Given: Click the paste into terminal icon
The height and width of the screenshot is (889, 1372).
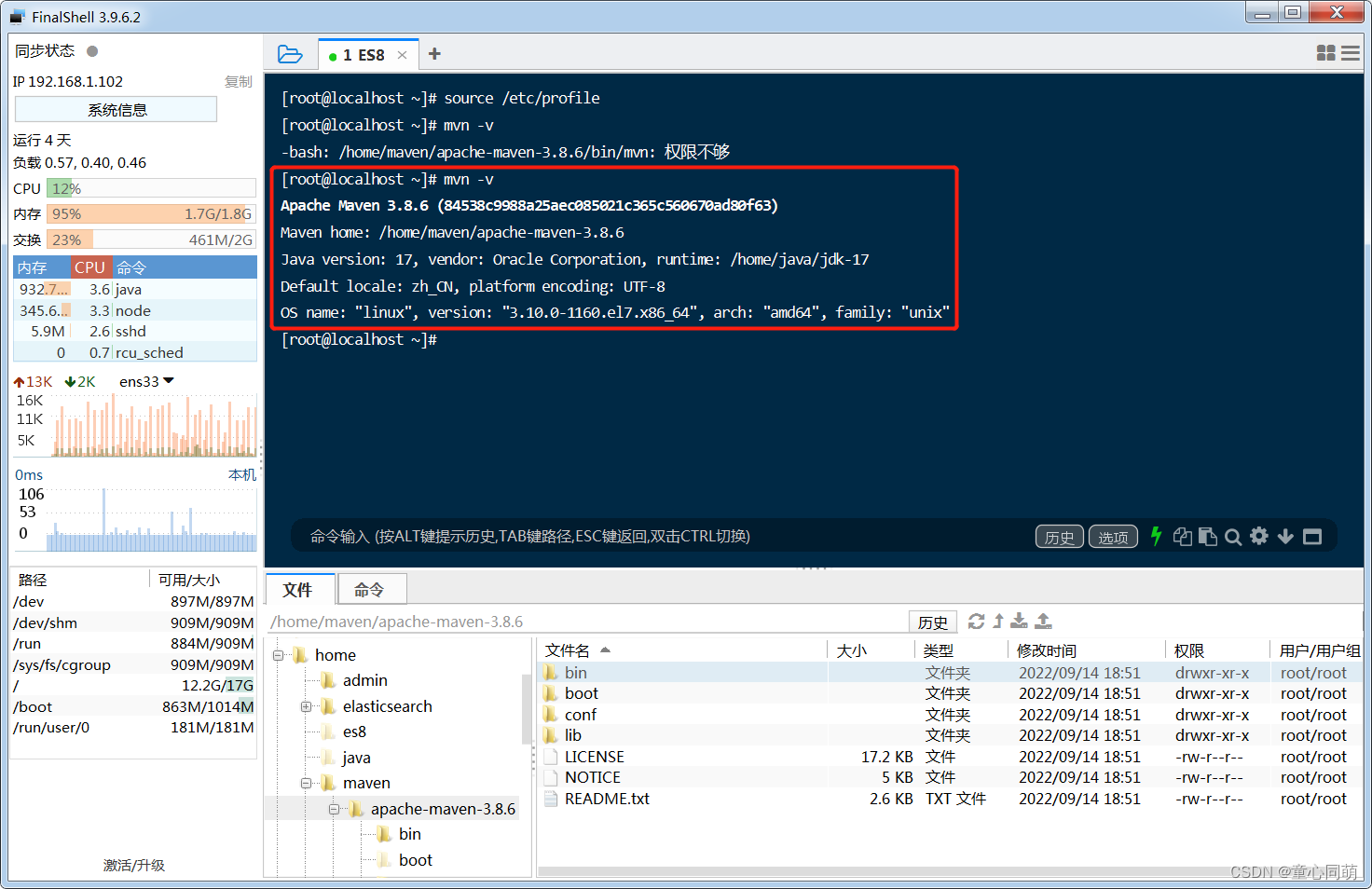Looking at the screenshot, I should click(x=1208, y=536).
